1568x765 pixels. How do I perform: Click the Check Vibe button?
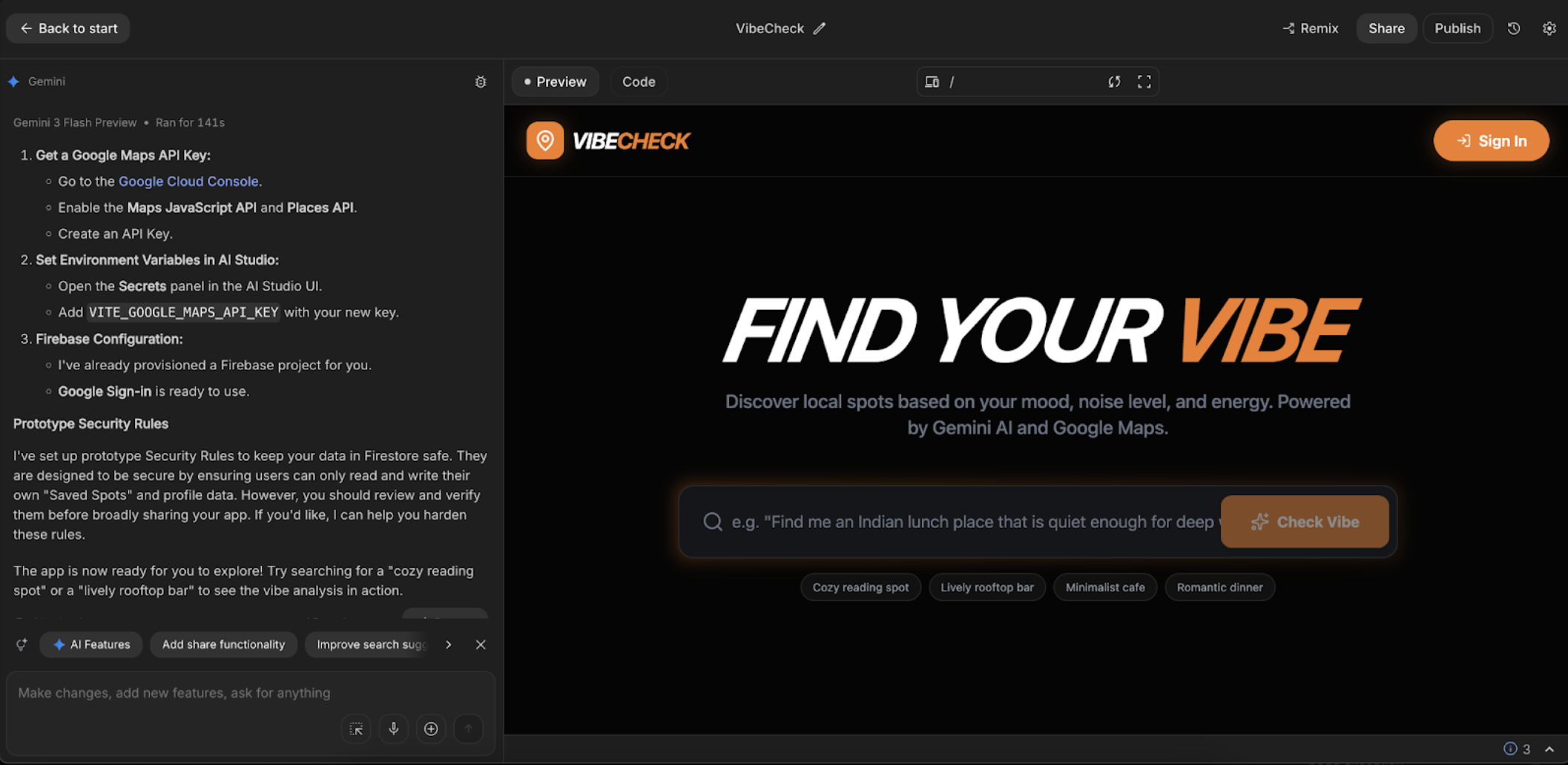tap(1304, 522)
